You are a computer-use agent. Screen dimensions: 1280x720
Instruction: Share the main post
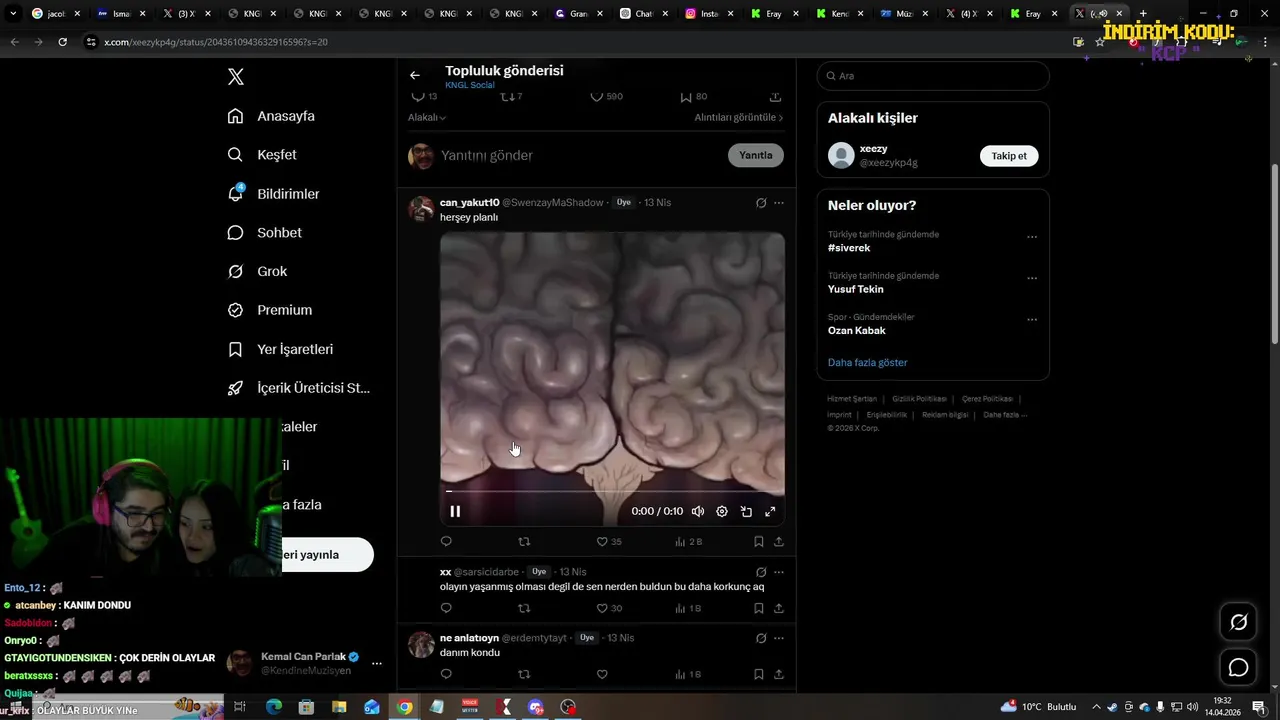(775, 96)
